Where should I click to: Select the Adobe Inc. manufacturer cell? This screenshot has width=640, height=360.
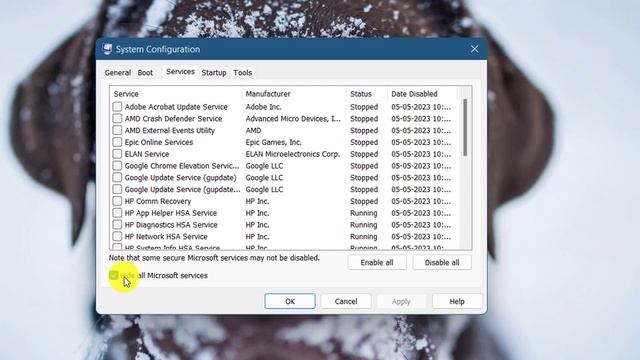263,107
